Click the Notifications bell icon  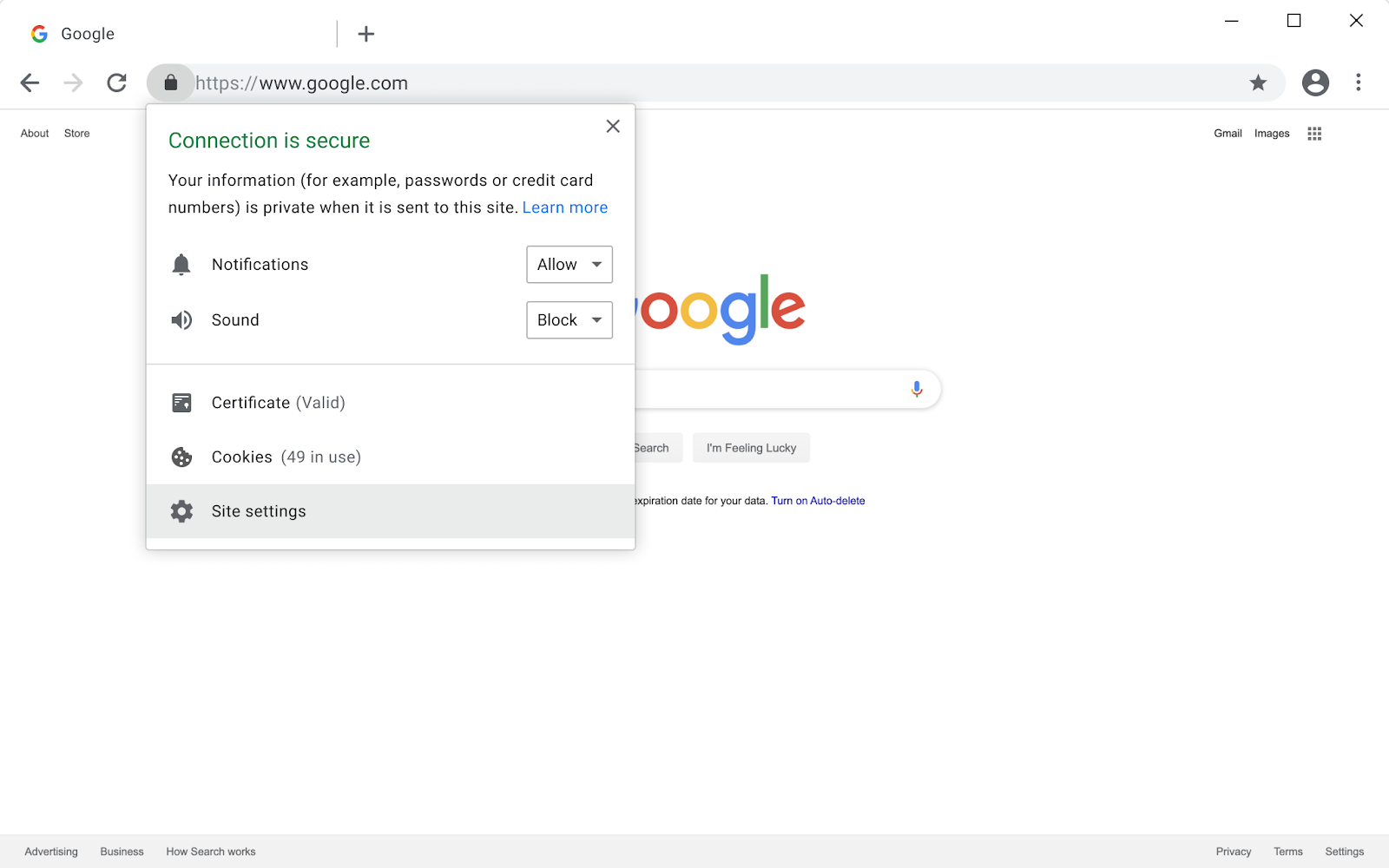click(x=181, y=265)
